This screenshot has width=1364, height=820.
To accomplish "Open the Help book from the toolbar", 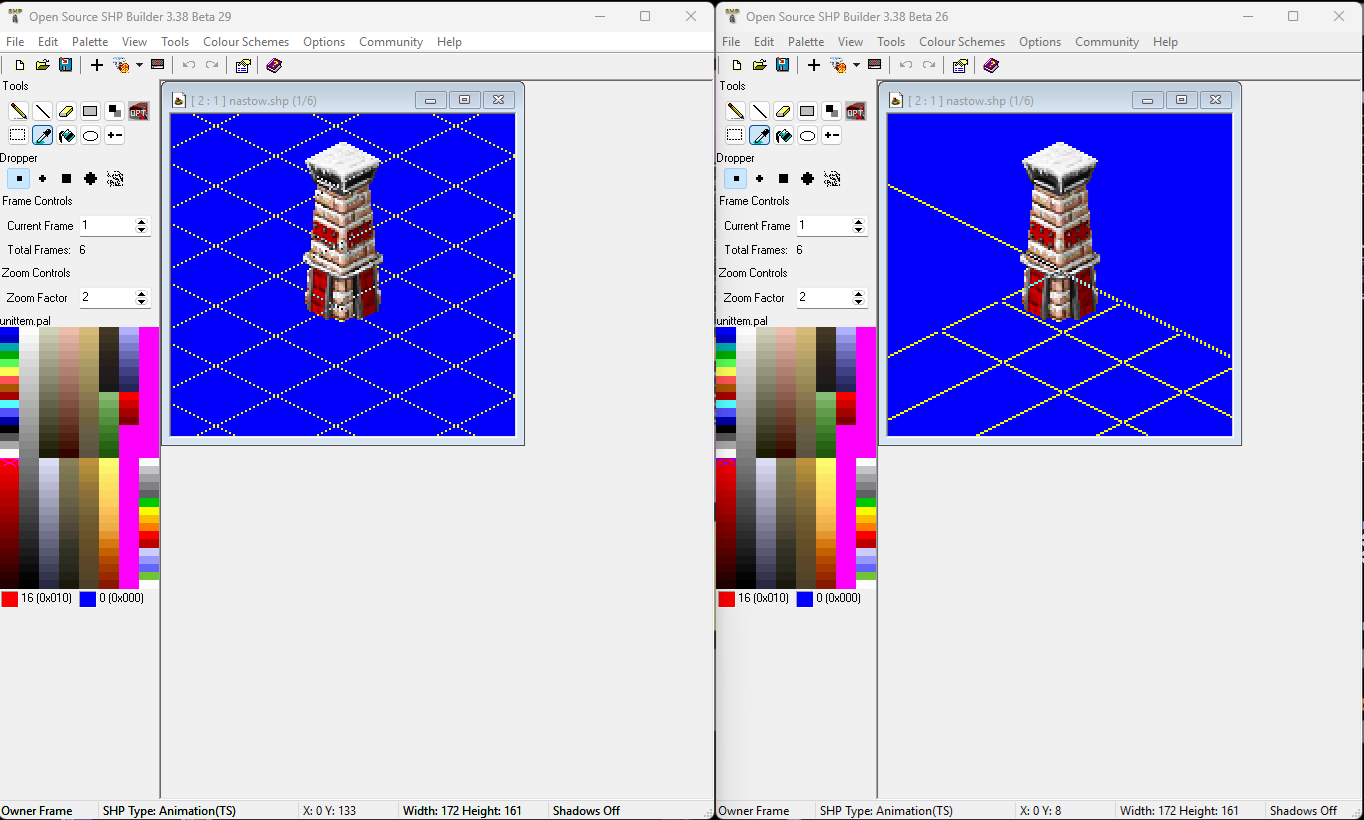I will [274, 64].
